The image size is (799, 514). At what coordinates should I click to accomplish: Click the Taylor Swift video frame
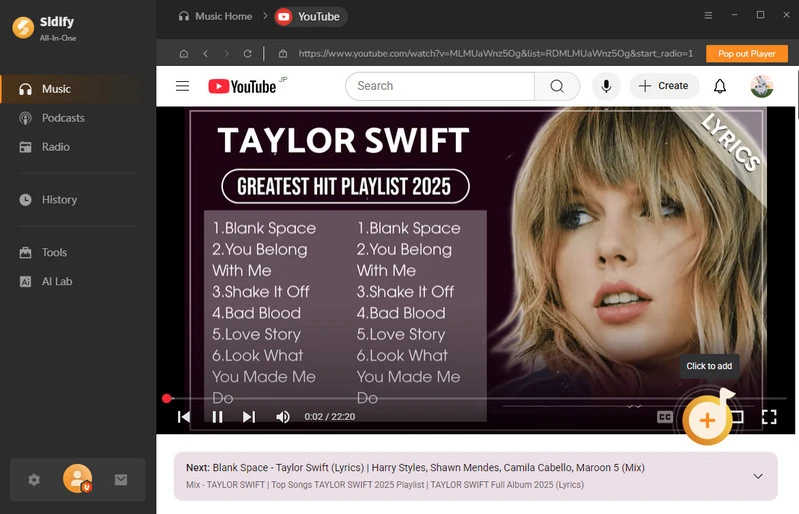475,270
